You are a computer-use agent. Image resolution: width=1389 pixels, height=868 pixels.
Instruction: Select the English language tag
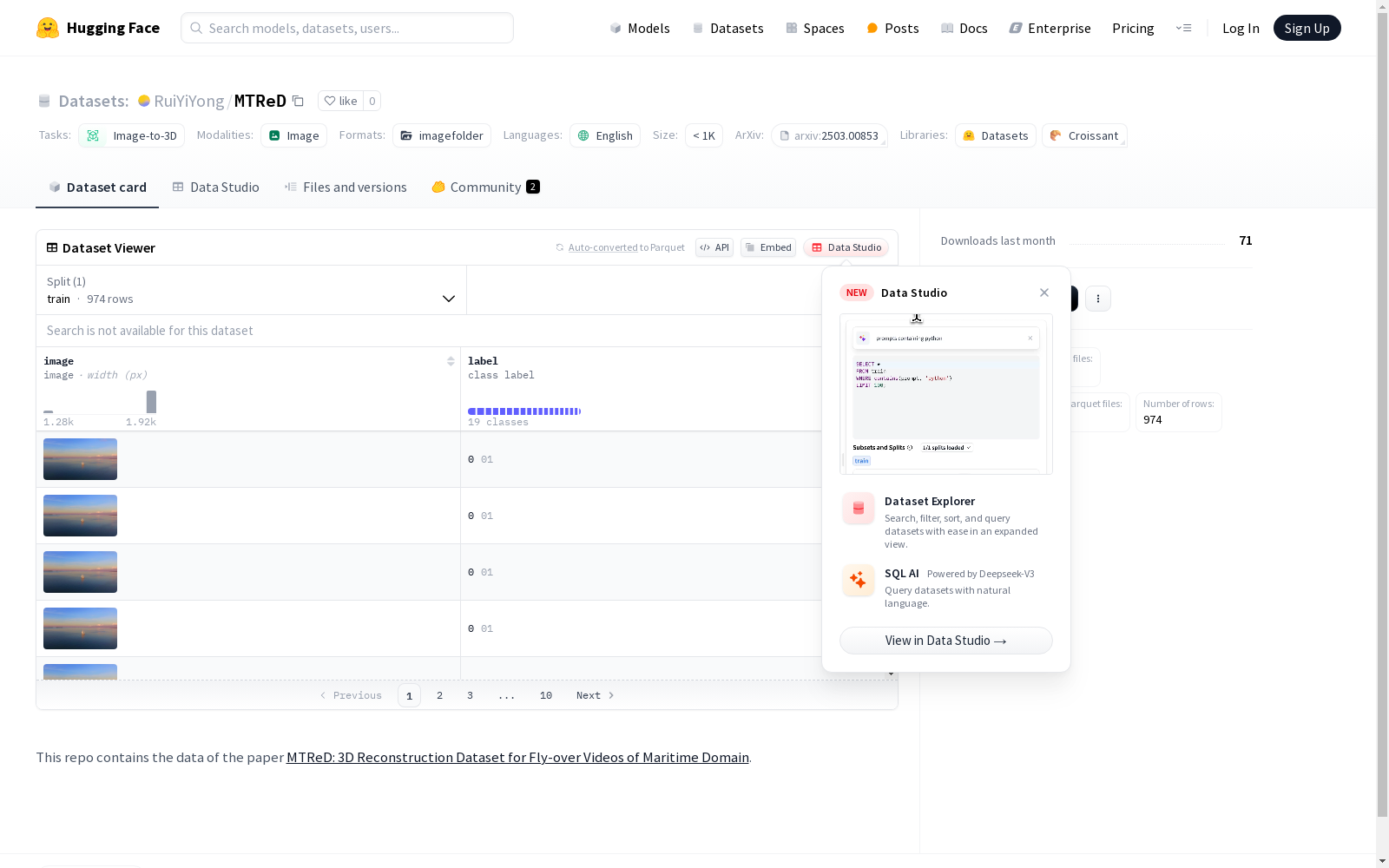[605, 135]
